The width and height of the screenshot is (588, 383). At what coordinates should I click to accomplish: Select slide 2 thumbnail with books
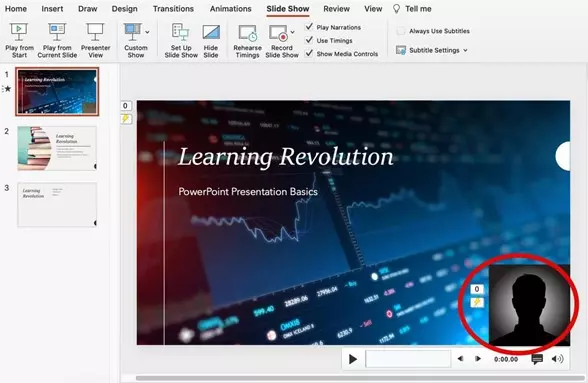pyautogui.click(x=57, y=148)
